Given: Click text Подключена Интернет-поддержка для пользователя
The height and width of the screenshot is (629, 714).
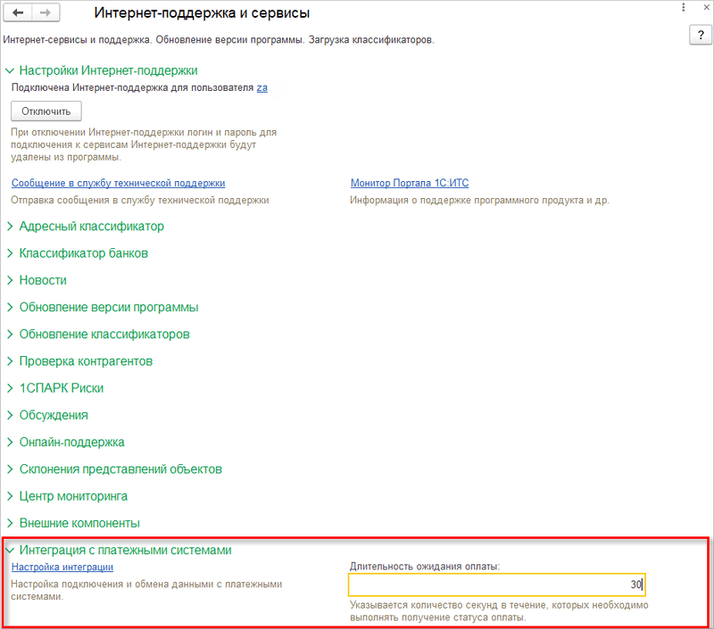Looking at the screenshot, I should (x=132, y=87).
